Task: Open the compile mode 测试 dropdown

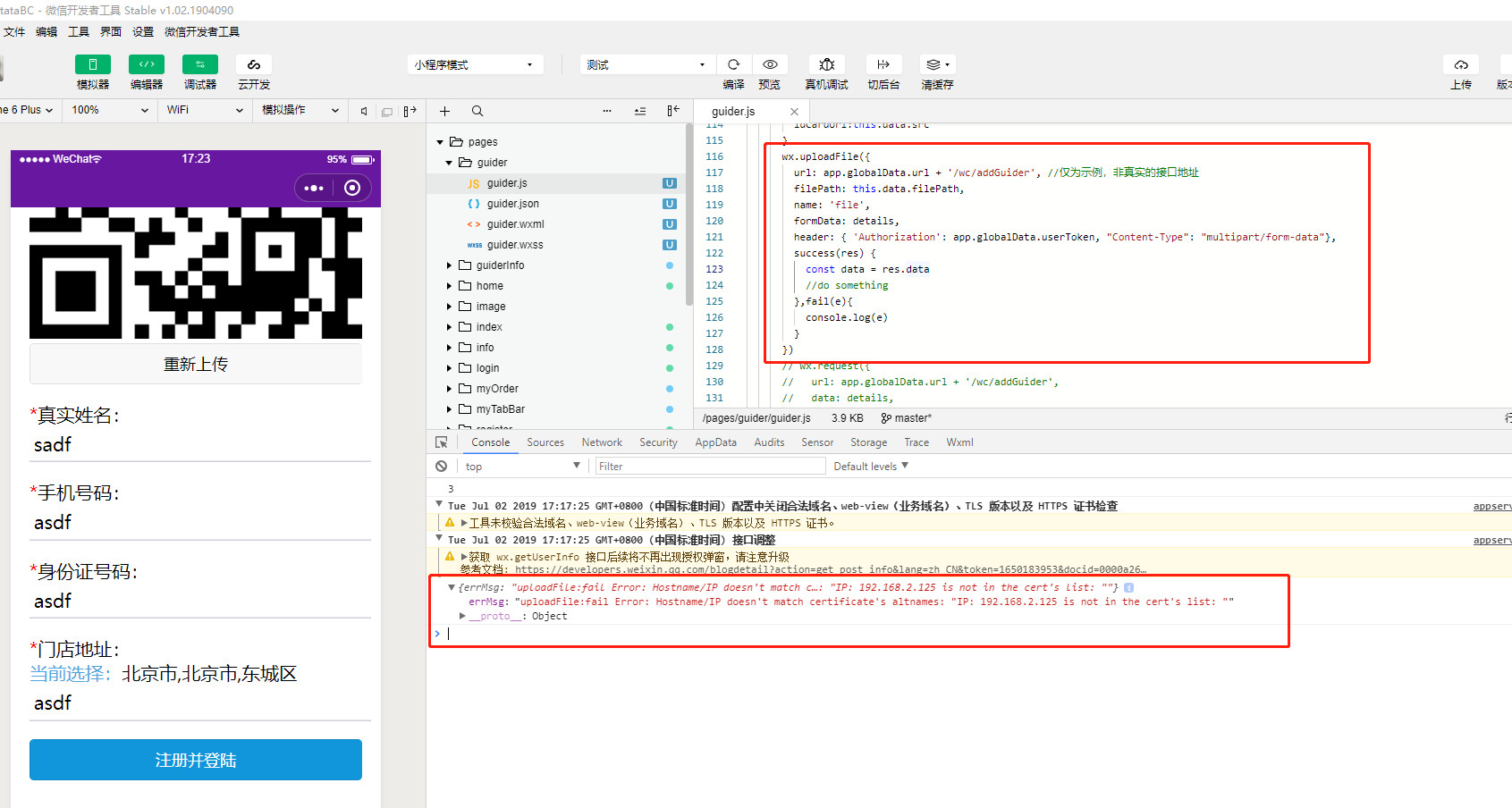Action: (x=647, y=64)
